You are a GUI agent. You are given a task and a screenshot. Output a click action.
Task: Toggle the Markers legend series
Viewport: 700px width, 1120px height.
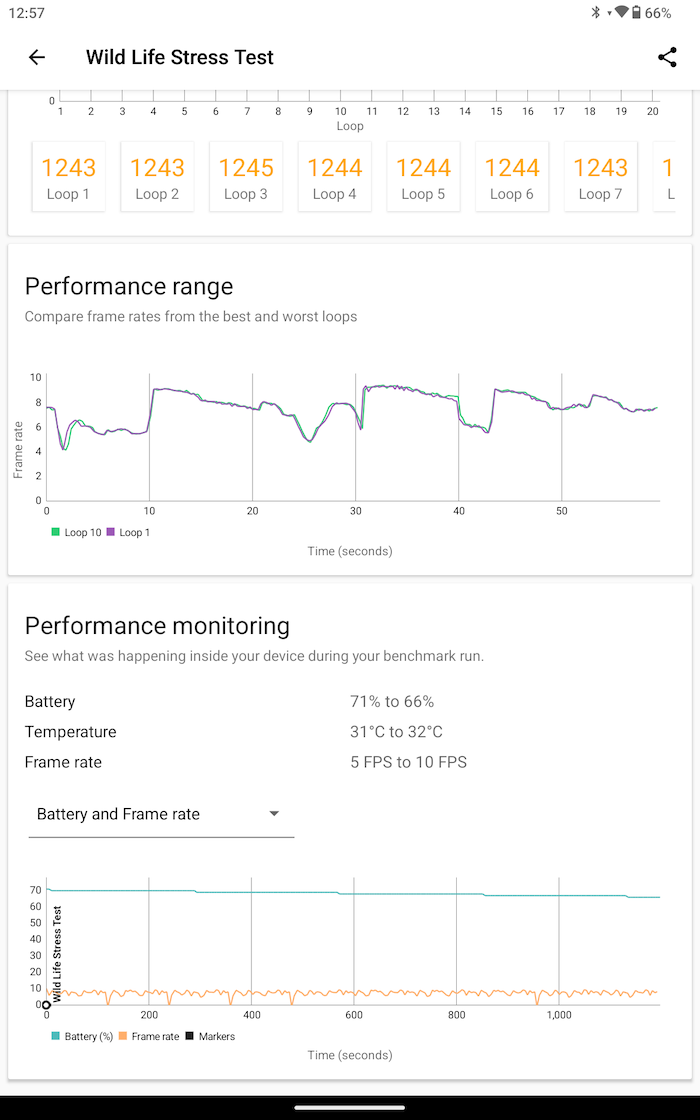[210, 1036]
